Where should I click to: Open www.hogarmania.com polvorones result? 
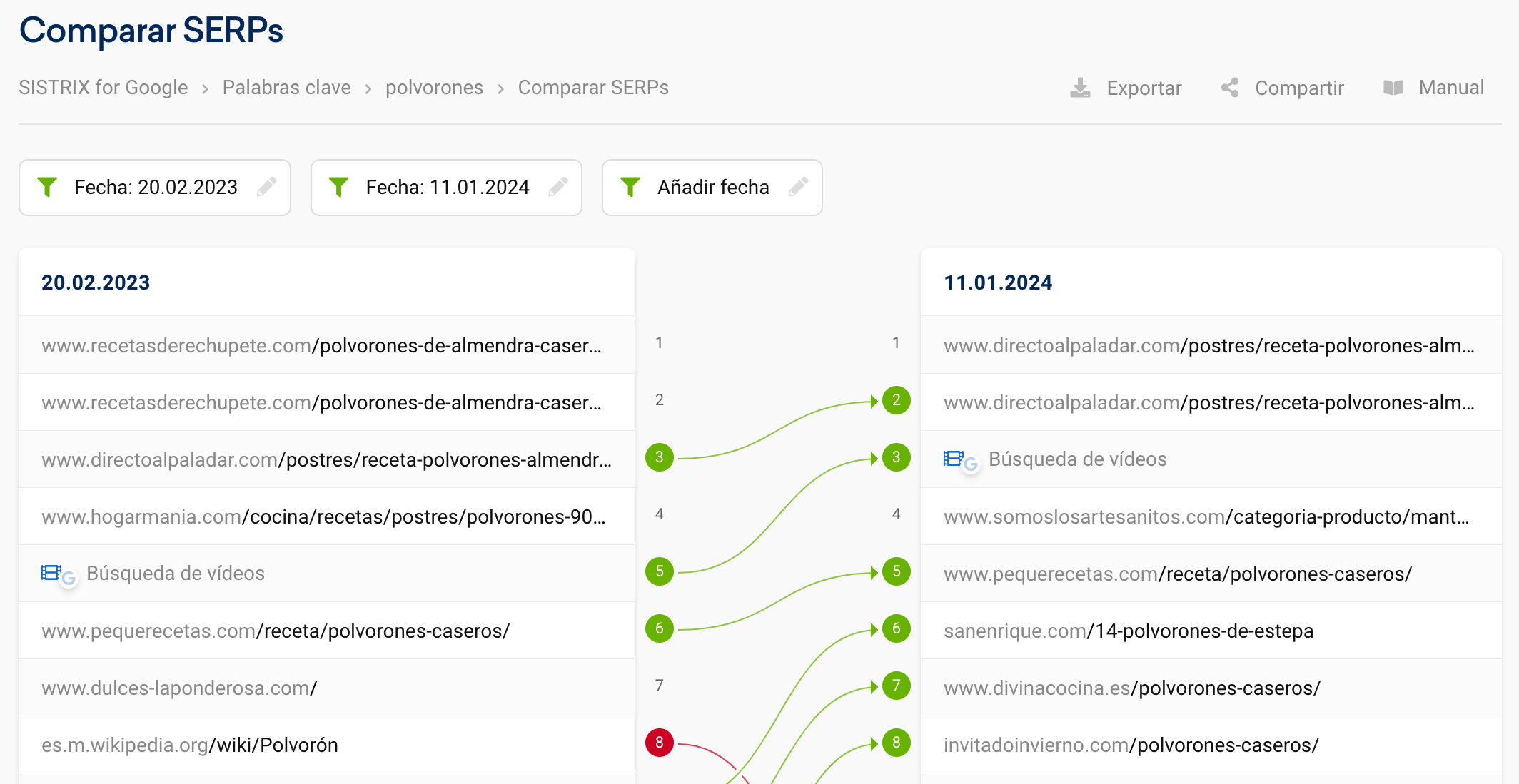(x=323, y=516)
